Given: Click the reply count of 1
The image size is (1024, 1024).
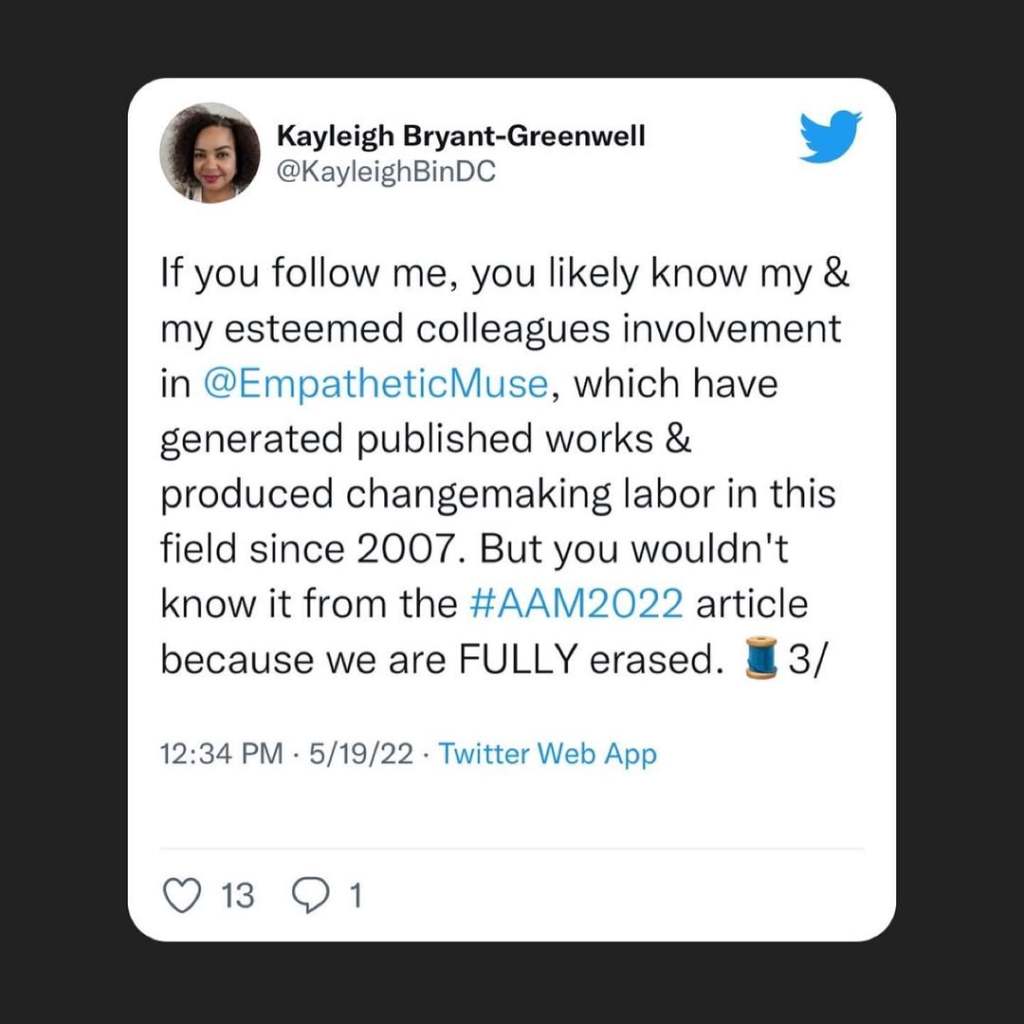Looking at the screenshot, I should pyautogui.click(x=353, y=895).
